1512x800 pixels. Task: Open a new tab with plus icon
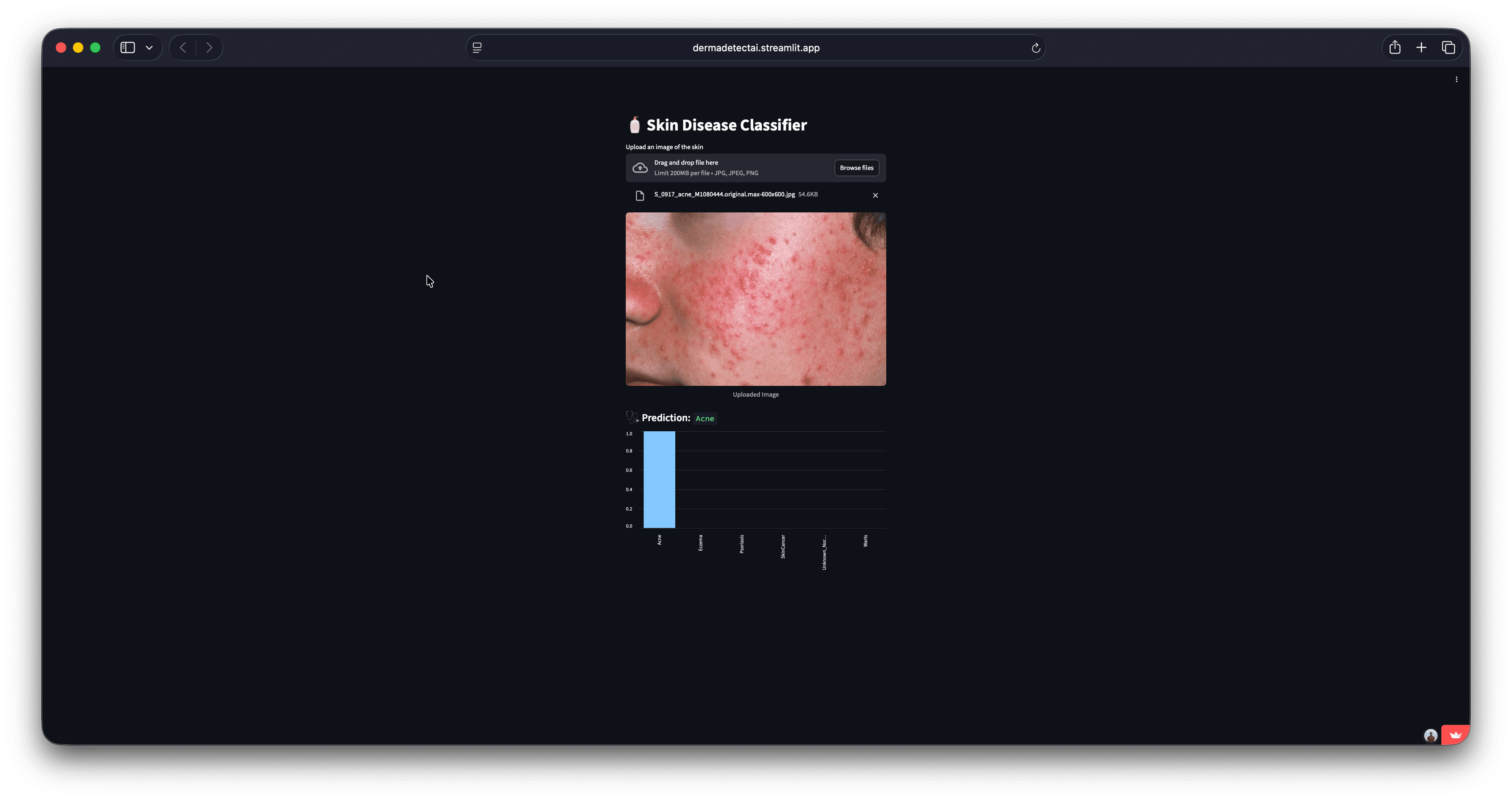(x=1421, y=48)
